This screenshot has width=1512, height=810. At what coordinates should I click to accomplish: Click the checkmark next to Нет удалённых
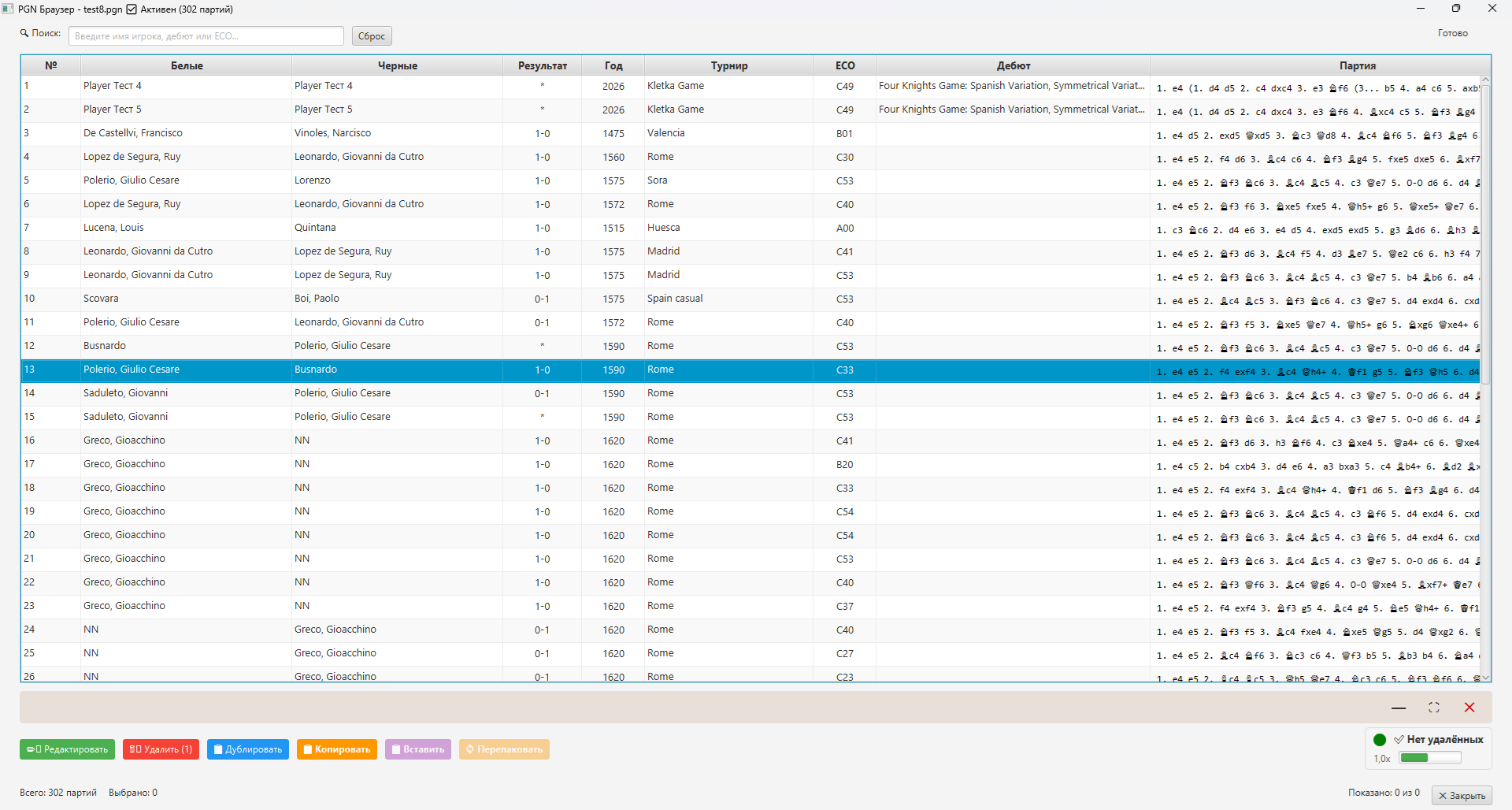click(x=1399, y=740)
